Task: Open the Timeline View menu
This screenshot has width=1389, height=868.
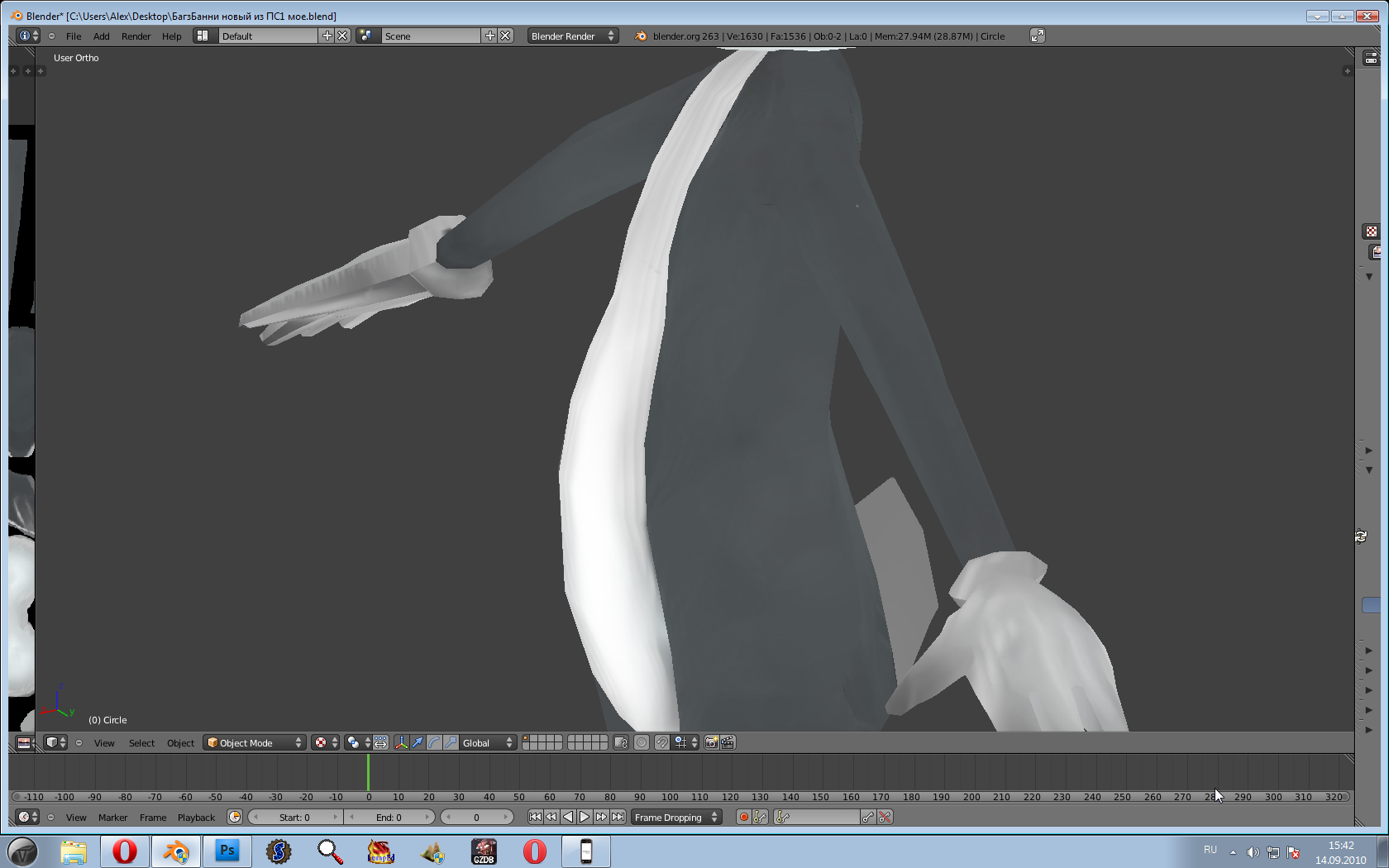Action: click(x=76, y=818)
